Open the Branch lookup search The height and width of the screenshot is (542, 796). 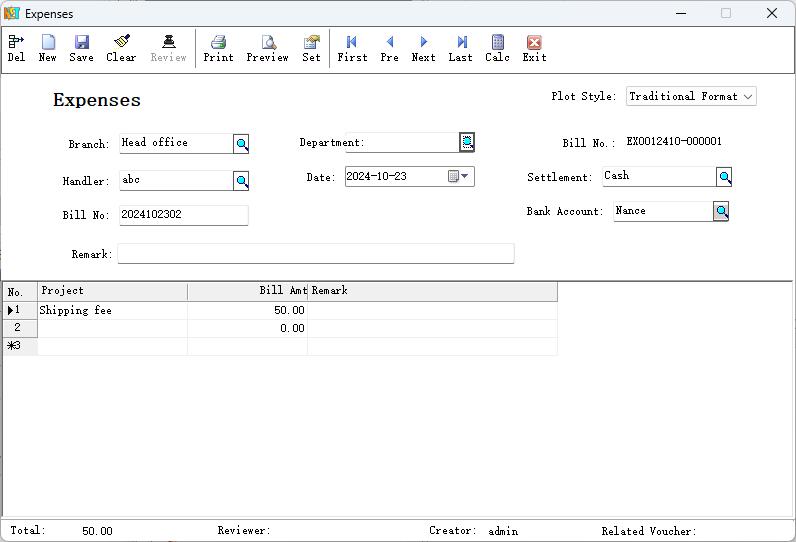[241, 144]
